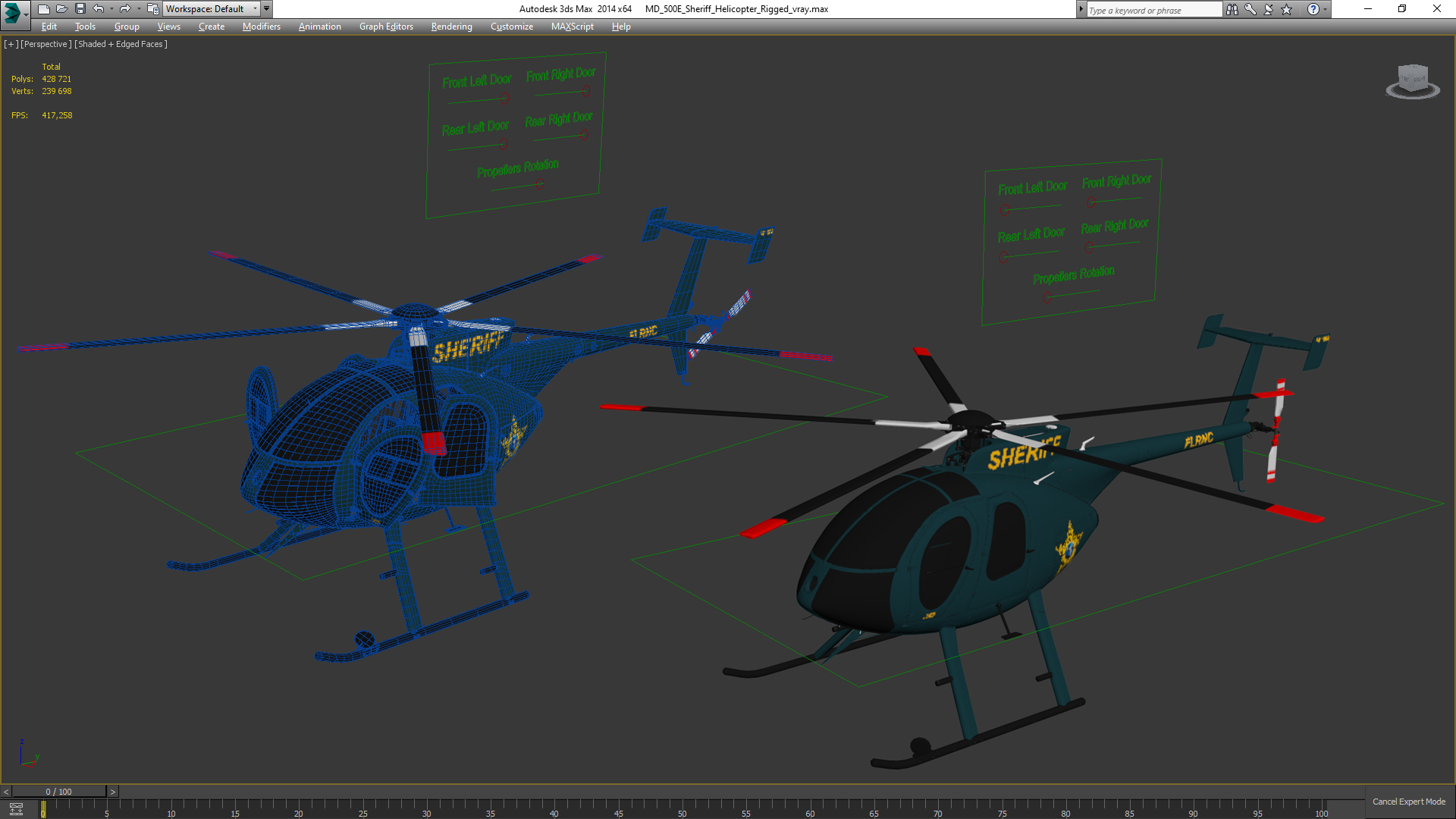Viewport: 1456px width, 819px height.
Task: Open Favorites star icon
Action: click(1287, 9)
